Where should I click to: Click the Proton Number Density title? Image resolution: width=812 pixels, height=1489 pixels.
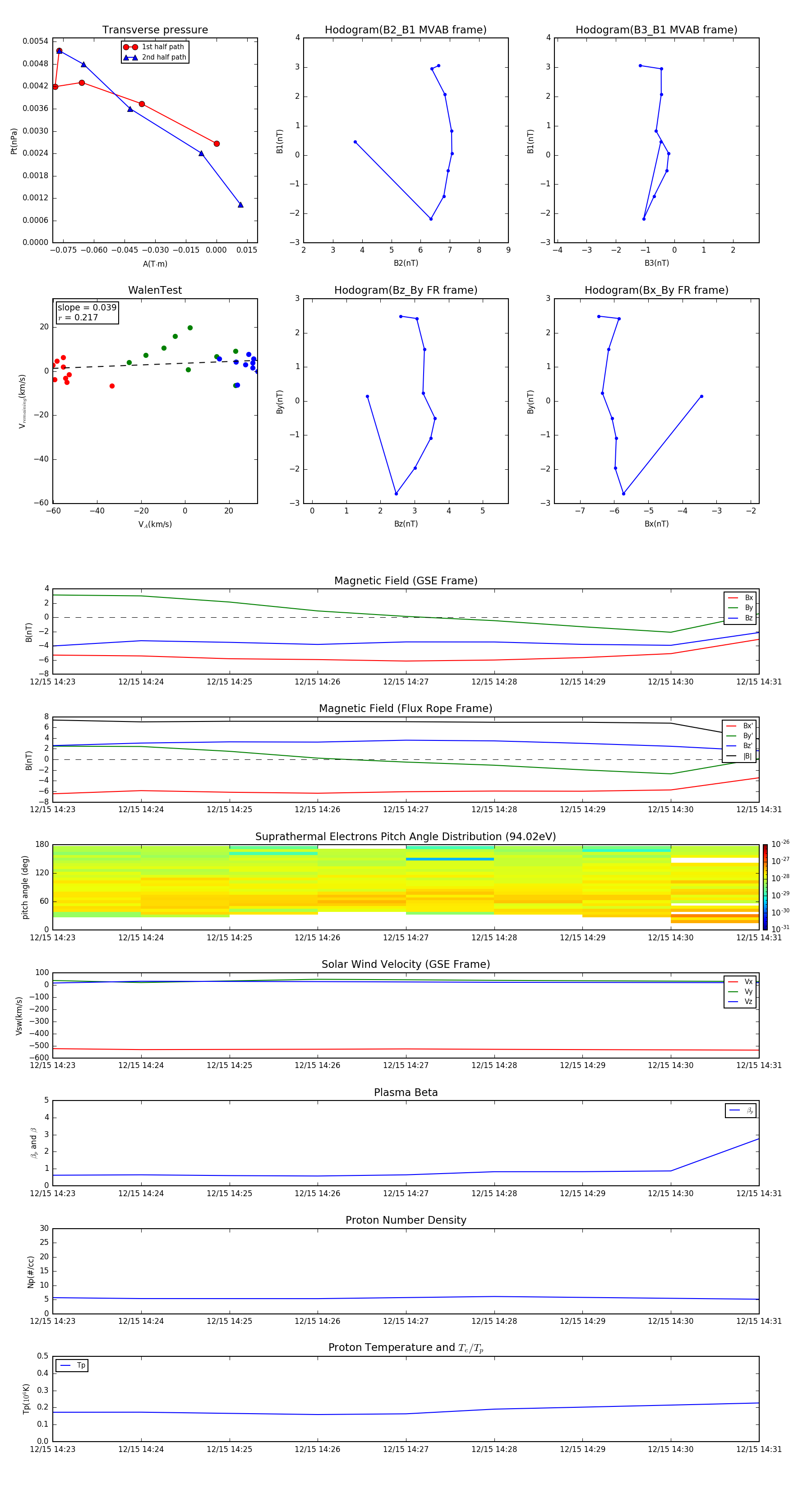coord(405,1220)
